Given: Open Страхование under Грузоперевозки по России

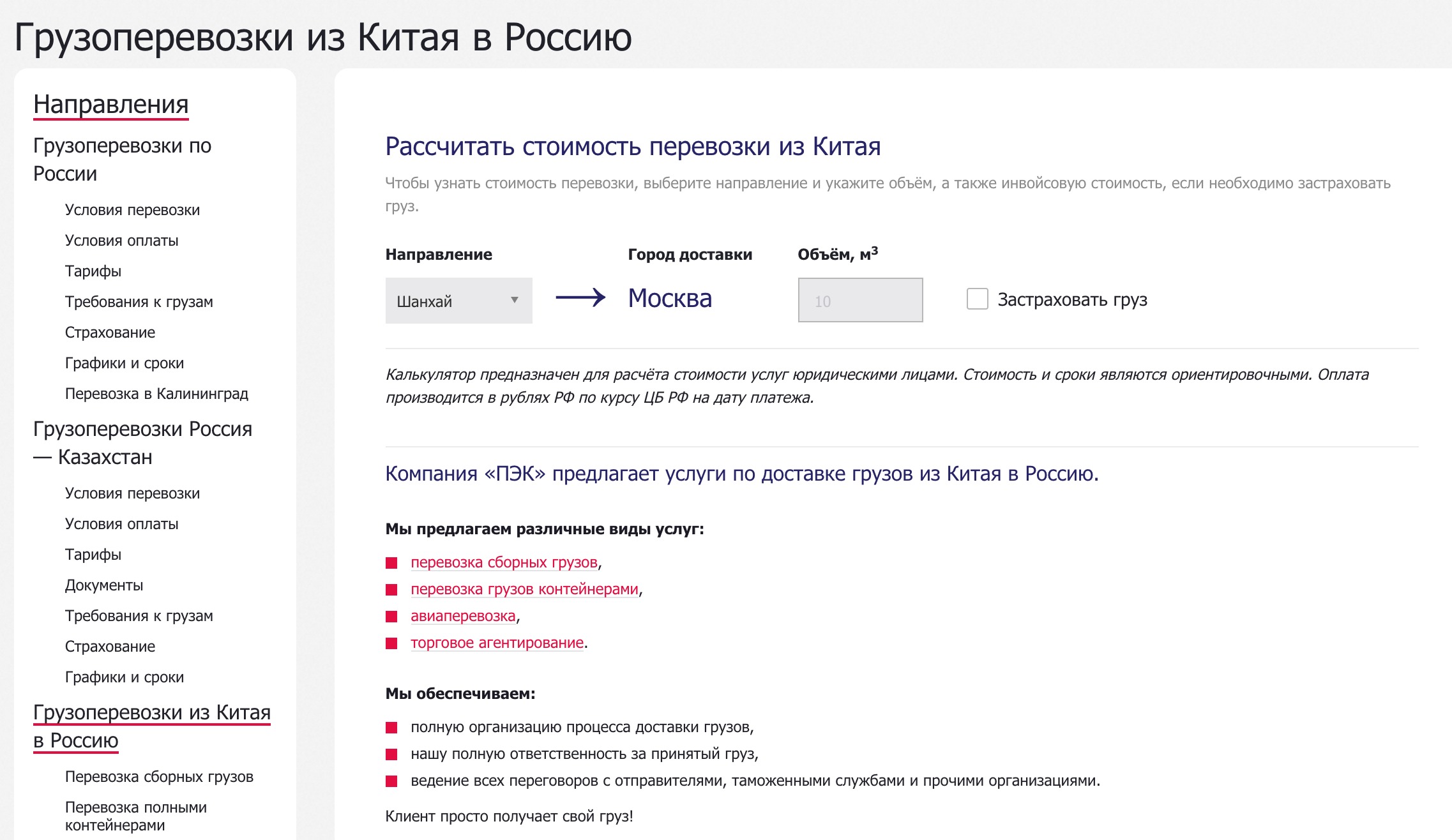Looking at the screenshot, I should 110,333.
